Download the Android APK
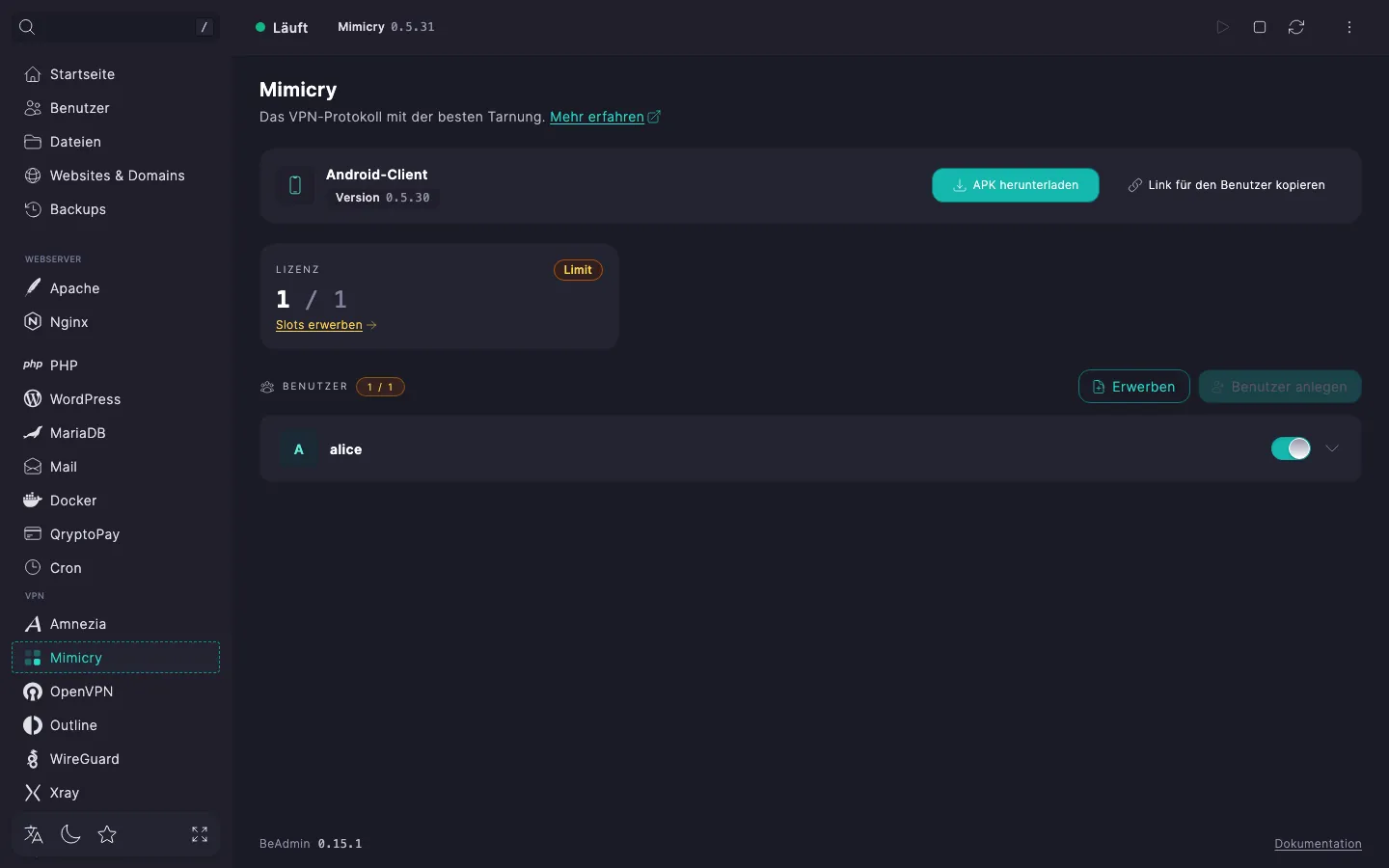Screen dimensions: 1389x868 click(x=1015, y=185)
